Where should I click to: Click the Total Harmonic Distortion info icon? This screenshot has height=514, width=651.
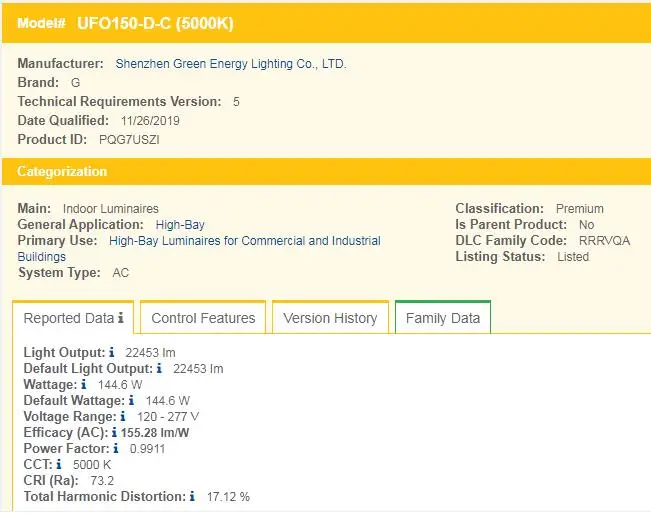click(x=192, y=497)
